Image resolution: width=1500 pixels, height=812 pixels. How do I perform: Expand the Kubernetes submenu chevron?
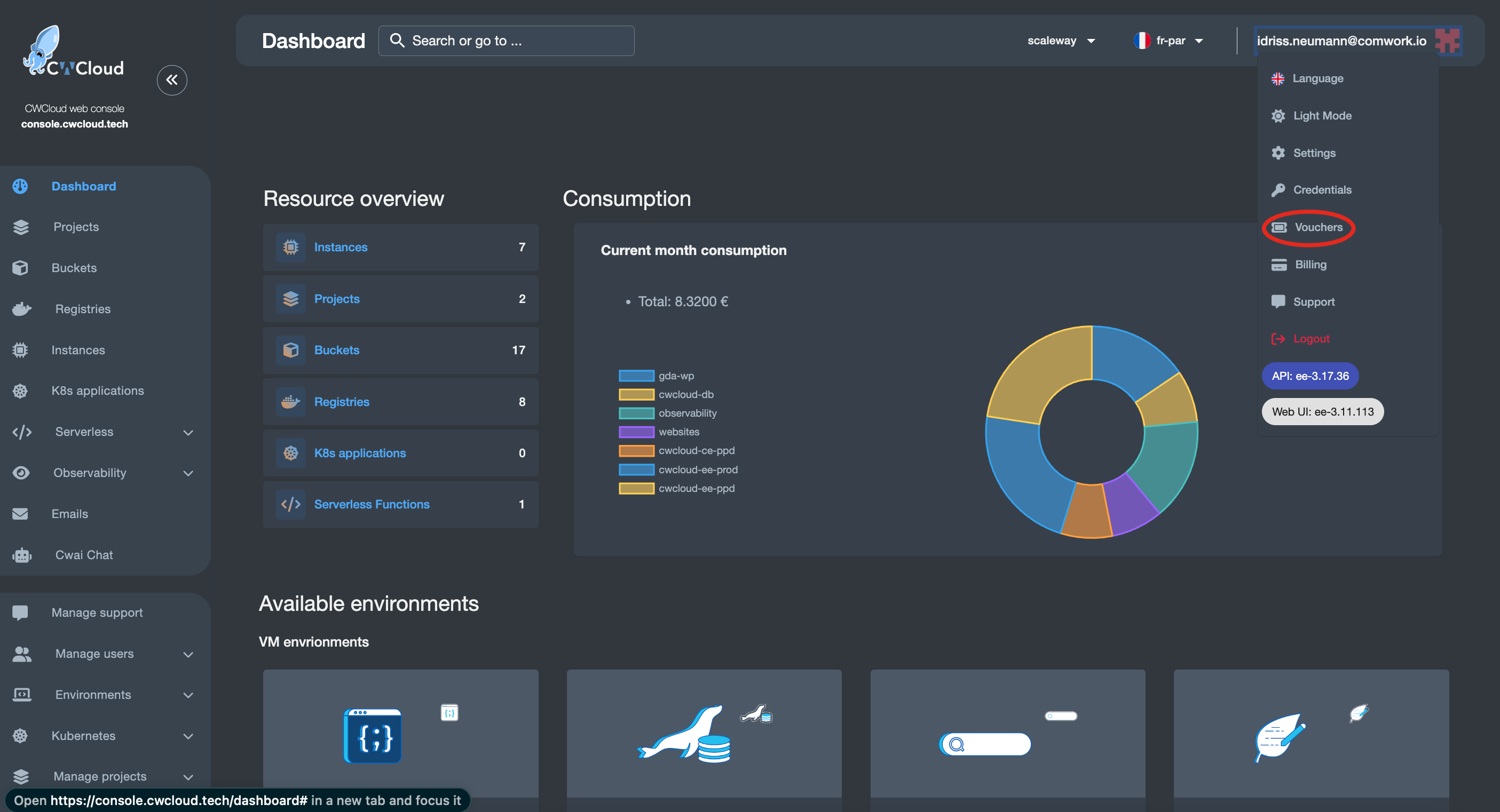click(188, 736)
